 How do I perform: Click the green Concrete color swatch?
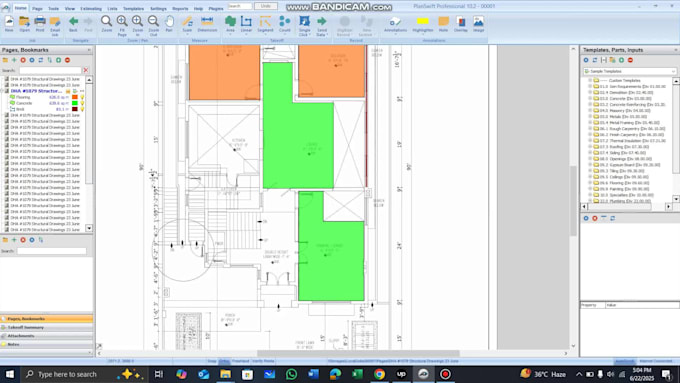point(75,103)
